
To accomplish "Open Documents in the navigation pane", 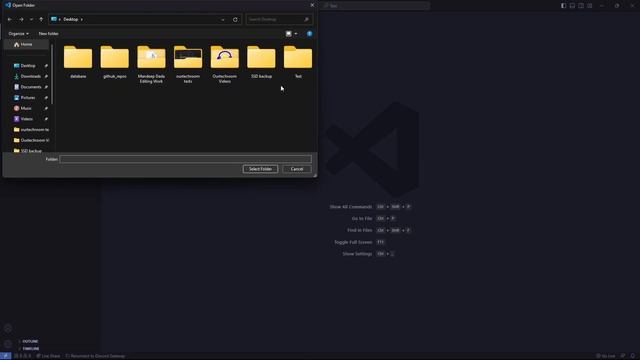I will point(31,87).
